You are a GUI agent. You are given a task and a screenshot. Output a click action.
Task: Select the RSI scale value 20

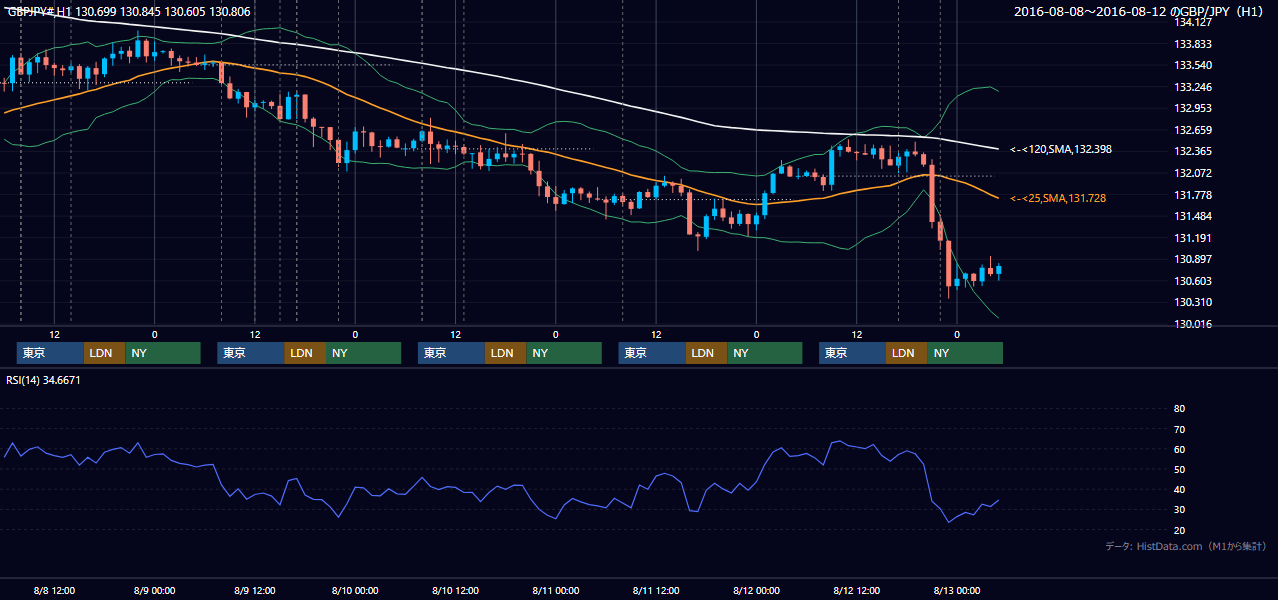click(x=1179, y=530)
